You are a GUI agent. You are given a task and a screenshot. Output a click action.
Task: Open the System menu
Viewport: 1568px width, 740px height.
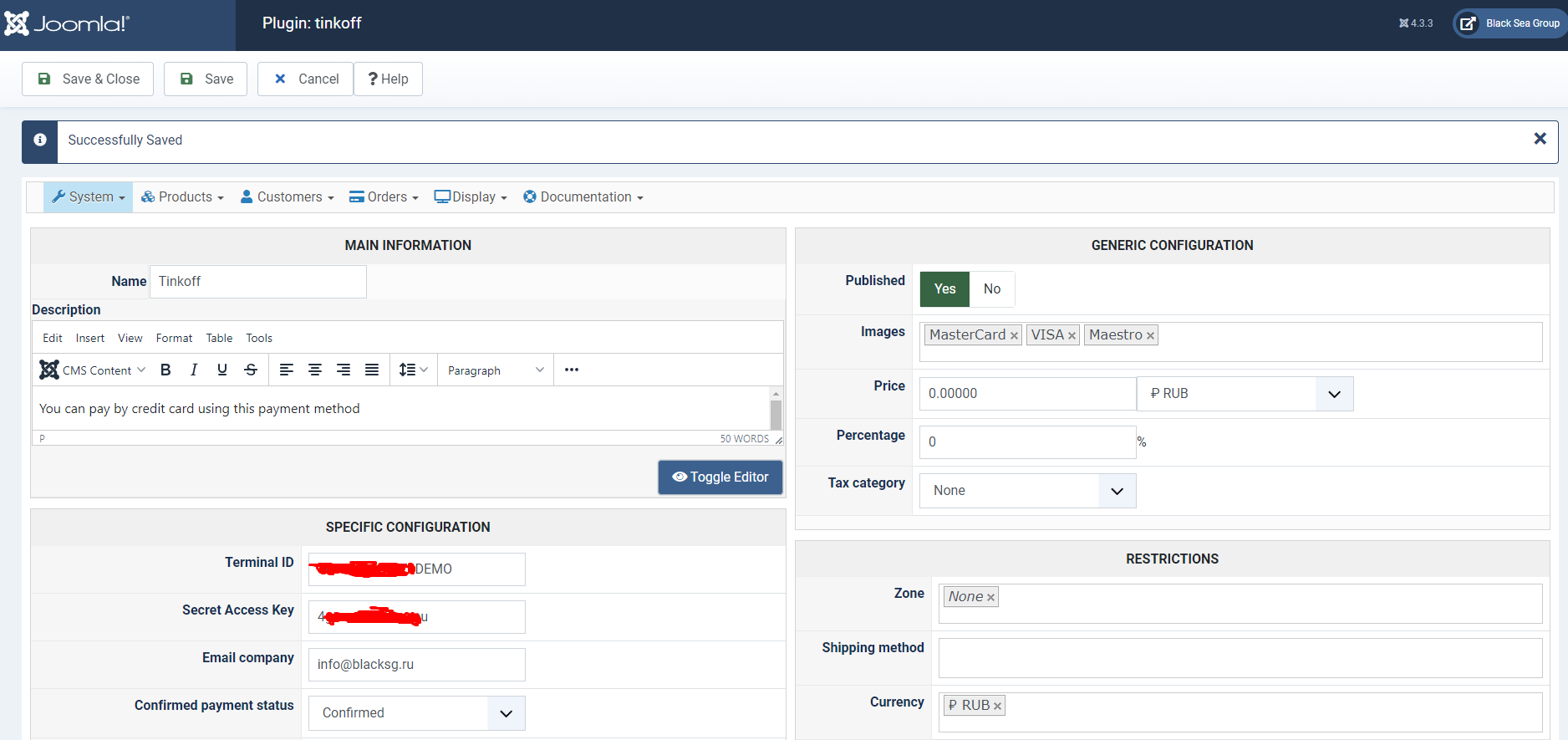(88, 196)
